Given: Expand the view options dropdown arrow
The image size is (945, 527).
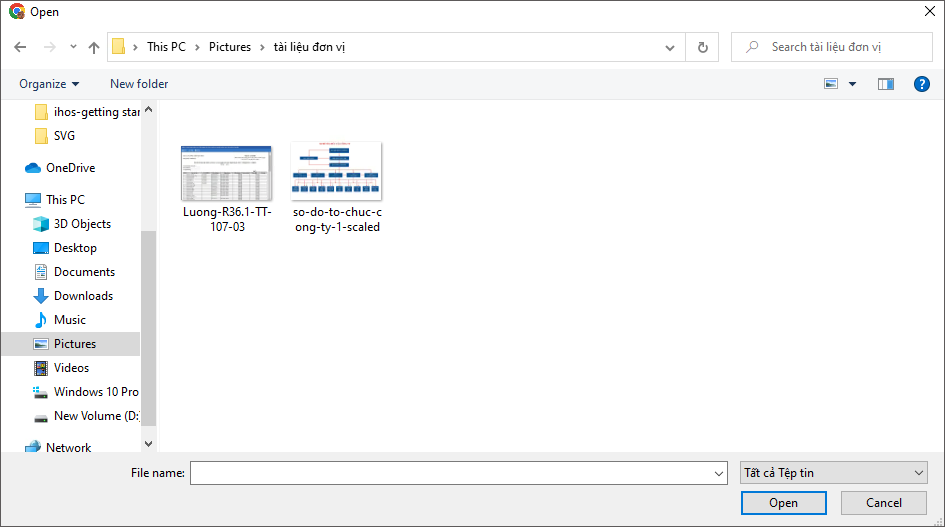Looking at the screenshot, I should [853, 84].
